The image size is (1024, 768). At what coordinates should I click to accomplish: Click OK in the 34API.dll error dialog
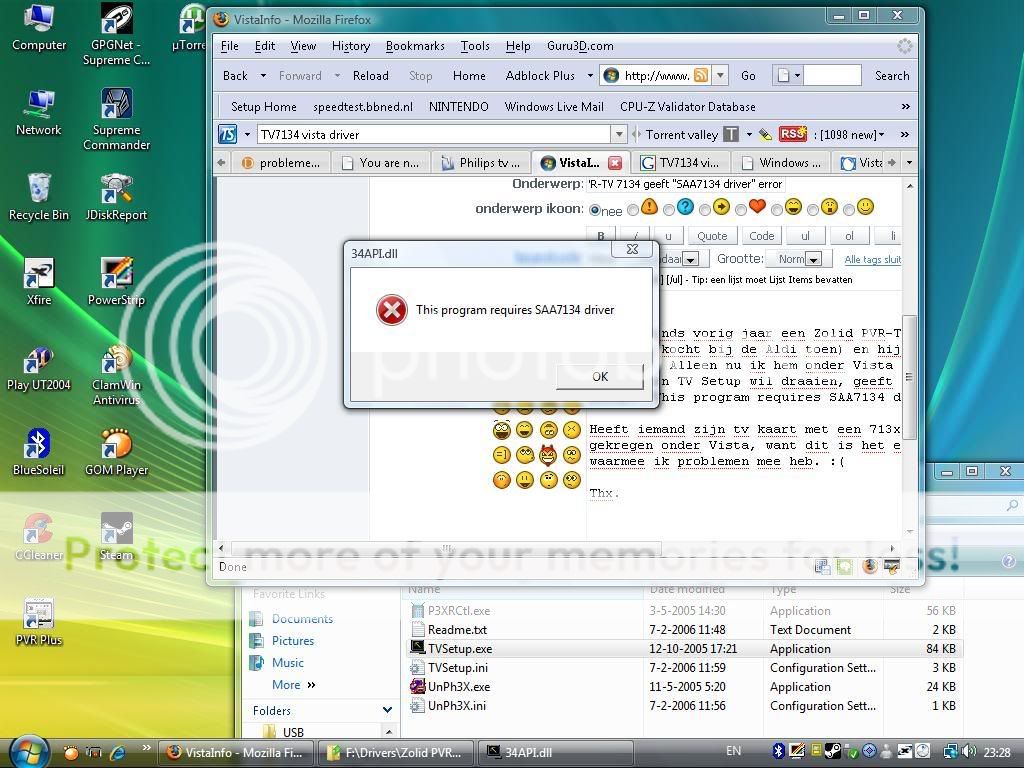[x=599, y=376]
